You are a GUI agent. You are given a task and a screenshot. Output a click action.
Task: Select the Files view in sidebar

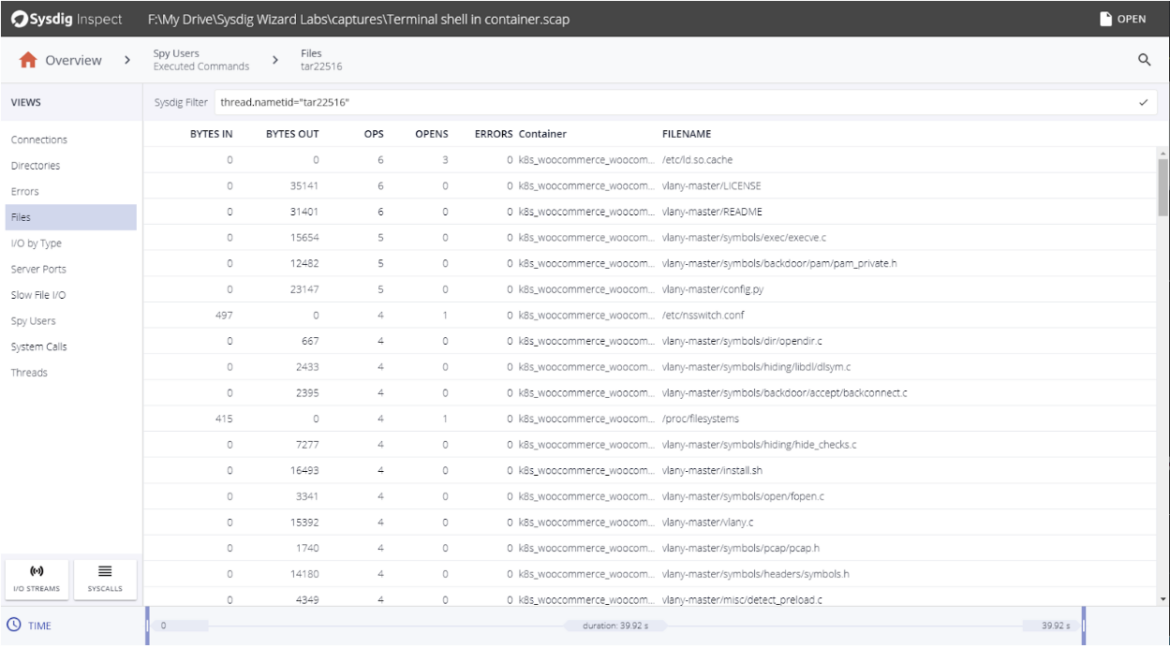(71, 217)
